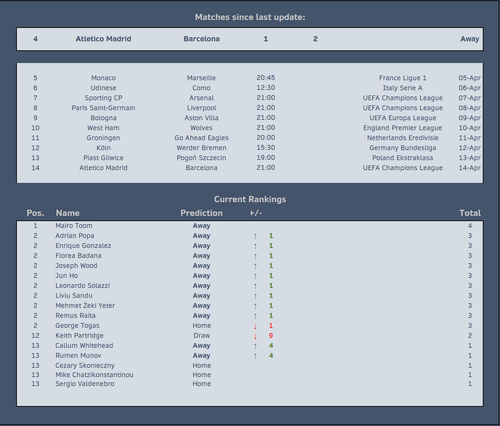
Task: Click 'Aston Villa' away team
Action: tap(201, 118)
